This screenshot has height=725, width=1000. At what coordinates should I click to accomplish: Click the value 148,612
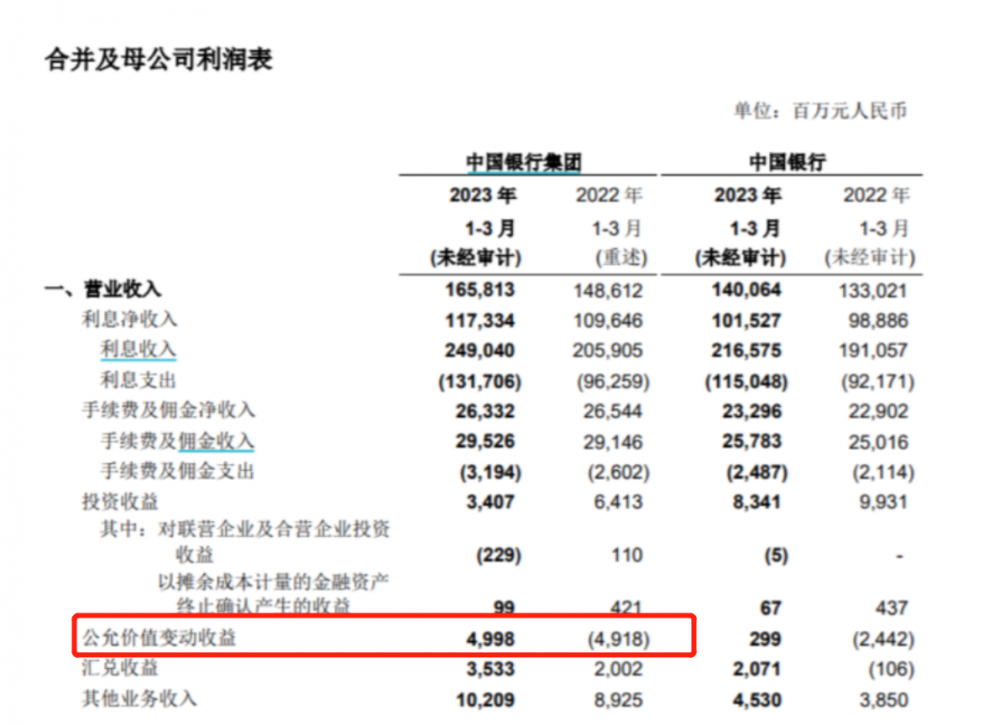point(608,291)
